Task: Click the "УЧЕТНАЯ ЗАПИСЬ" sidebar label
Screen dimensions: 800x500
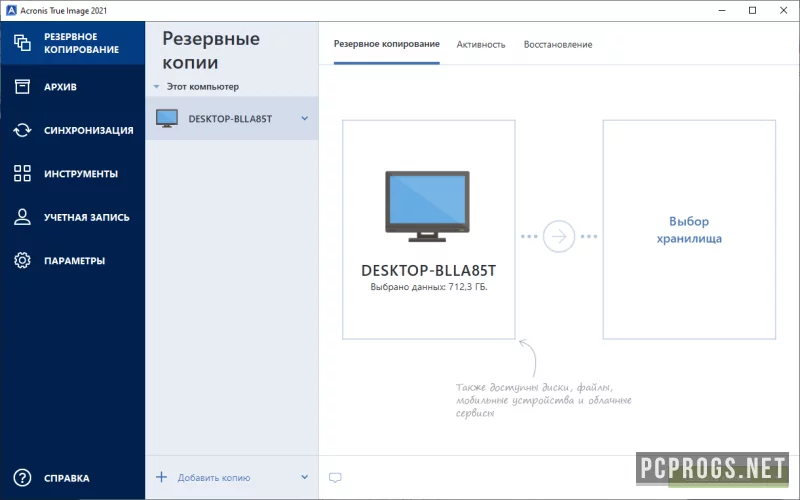Action: click(87, 217)
